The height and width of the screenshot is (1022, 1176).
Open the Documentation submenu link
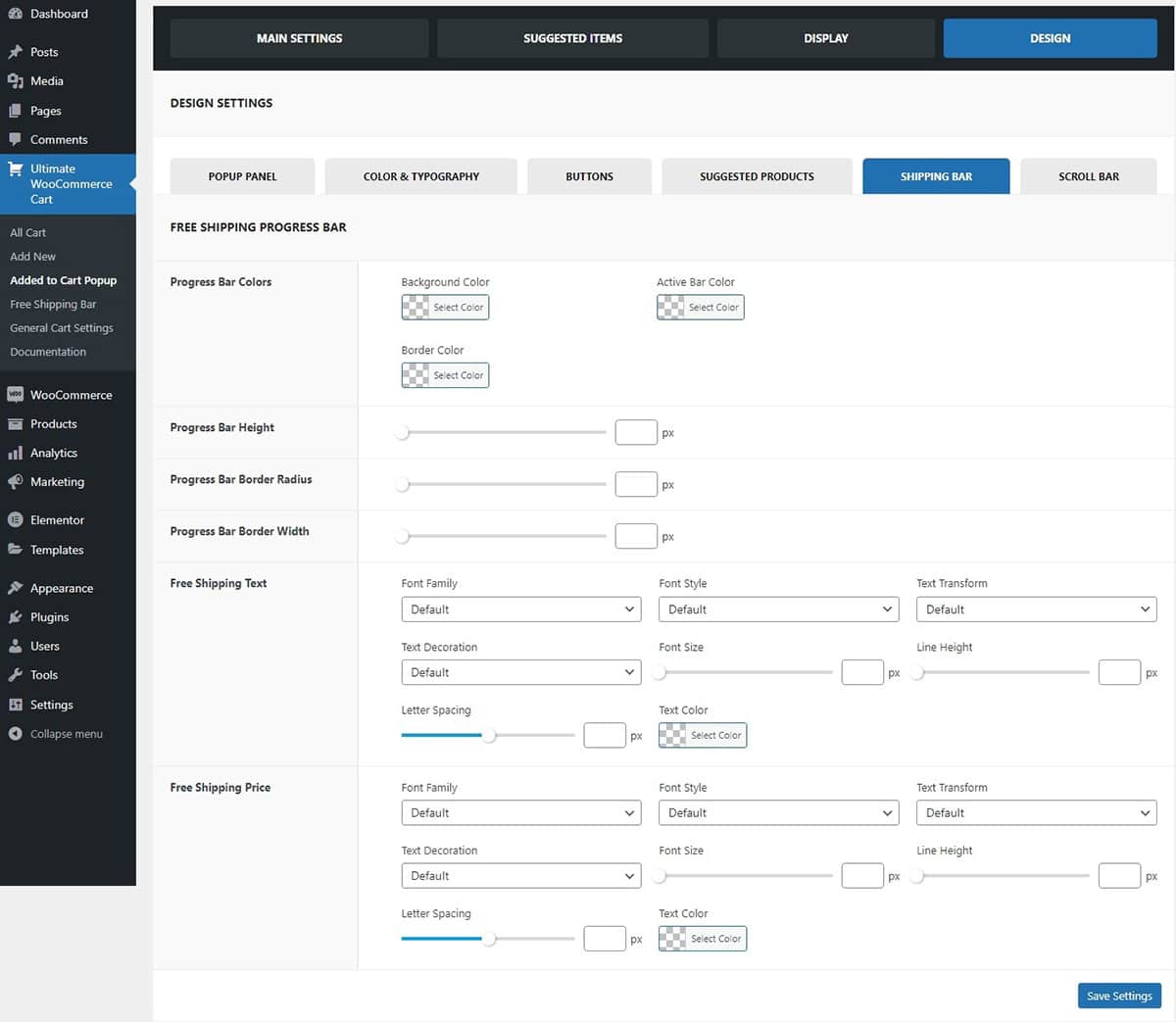tap(48, 352)
